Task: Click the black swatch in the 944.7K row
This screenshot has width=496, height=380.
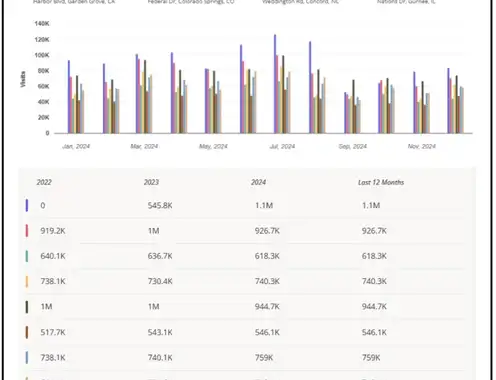Action: [27, 307]
